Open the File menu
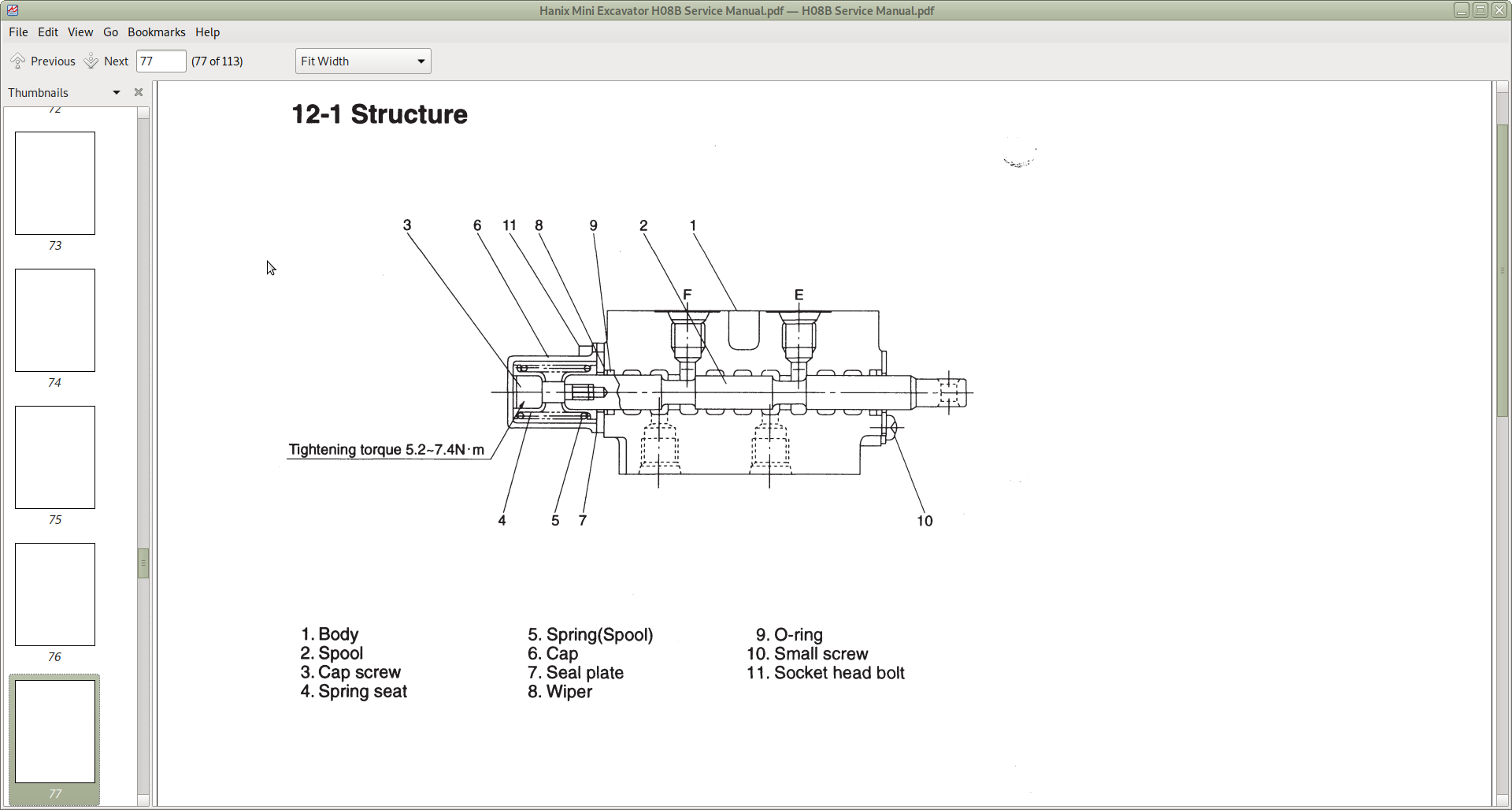 click(x=18, y=32)
